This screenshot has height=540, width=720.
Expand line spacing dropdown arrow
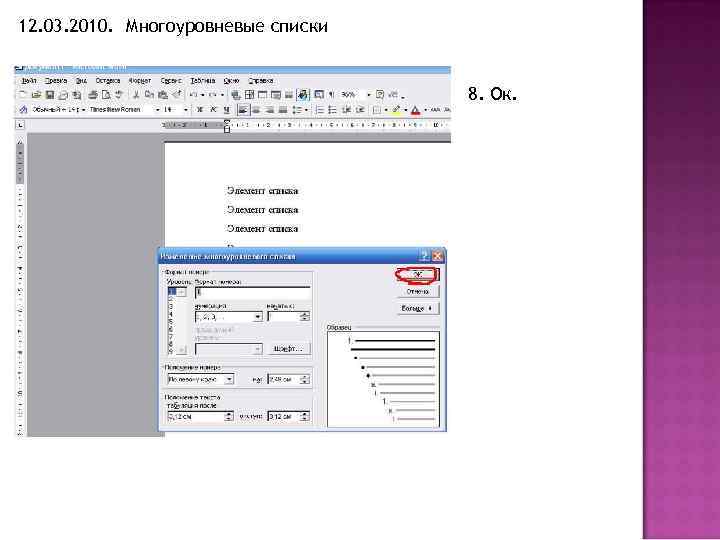306,110
